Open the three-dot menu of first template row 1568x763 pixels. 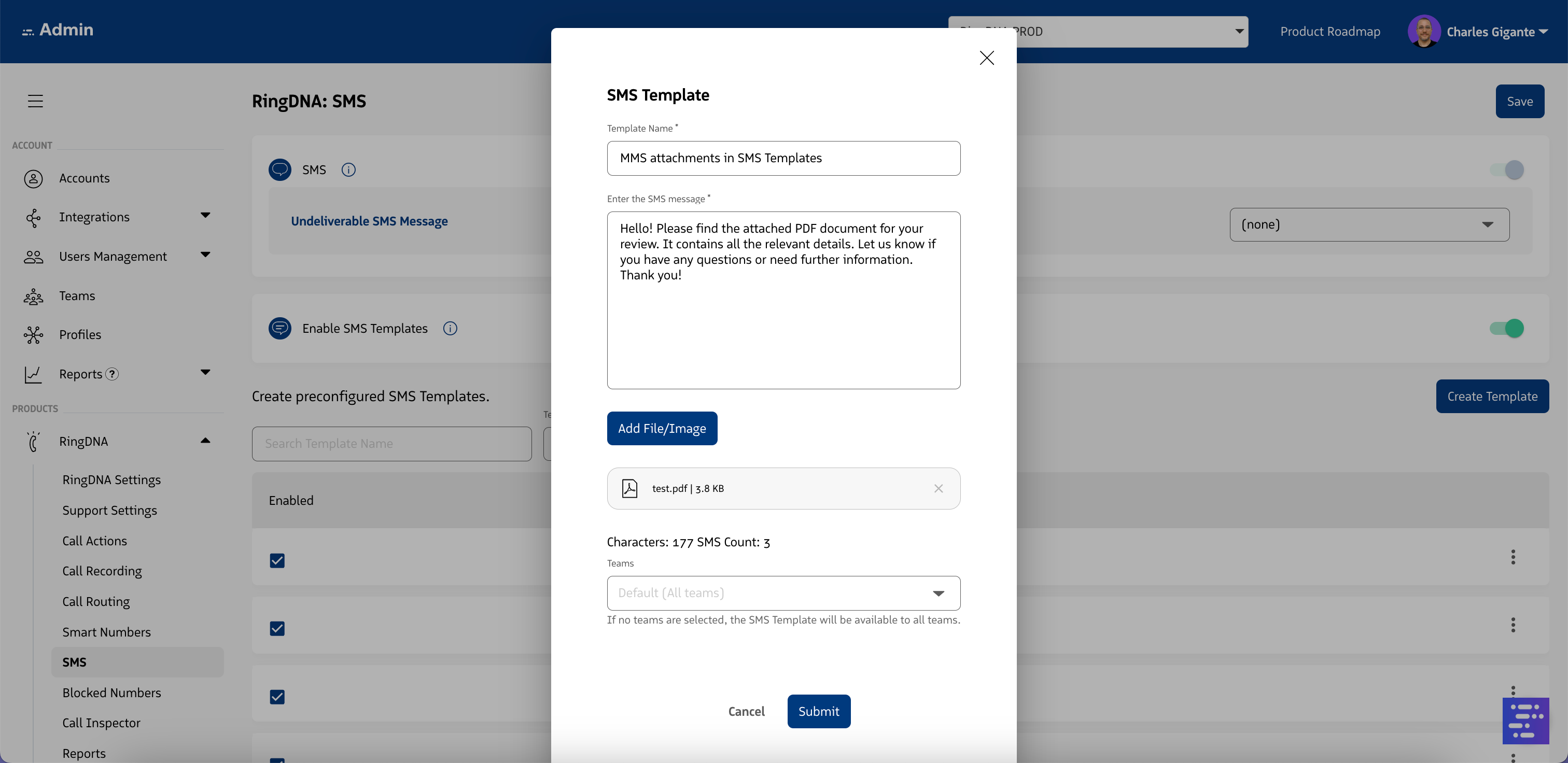1513,557
